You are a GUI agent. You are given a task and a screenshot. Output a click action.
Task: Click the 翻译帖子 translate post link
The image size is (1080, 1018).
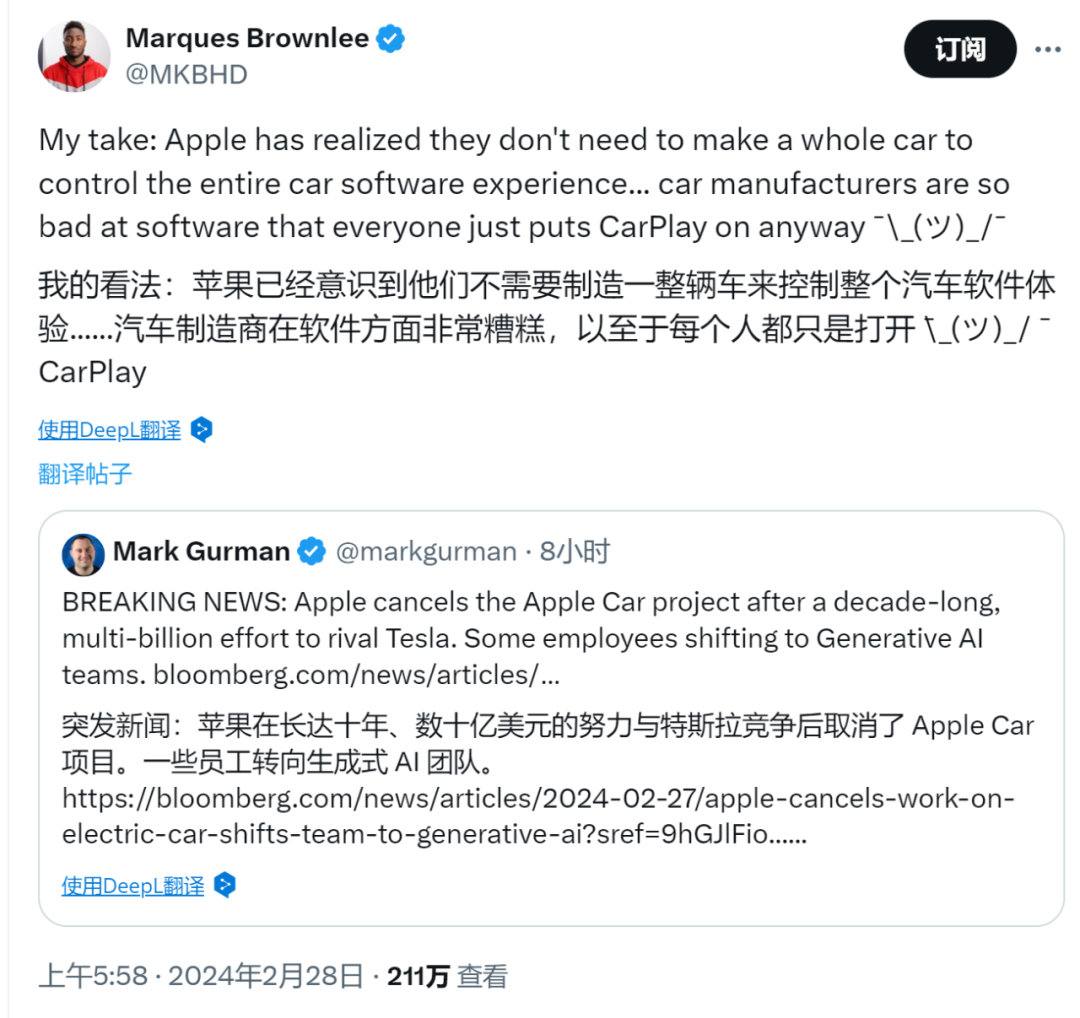pos(85,473)
